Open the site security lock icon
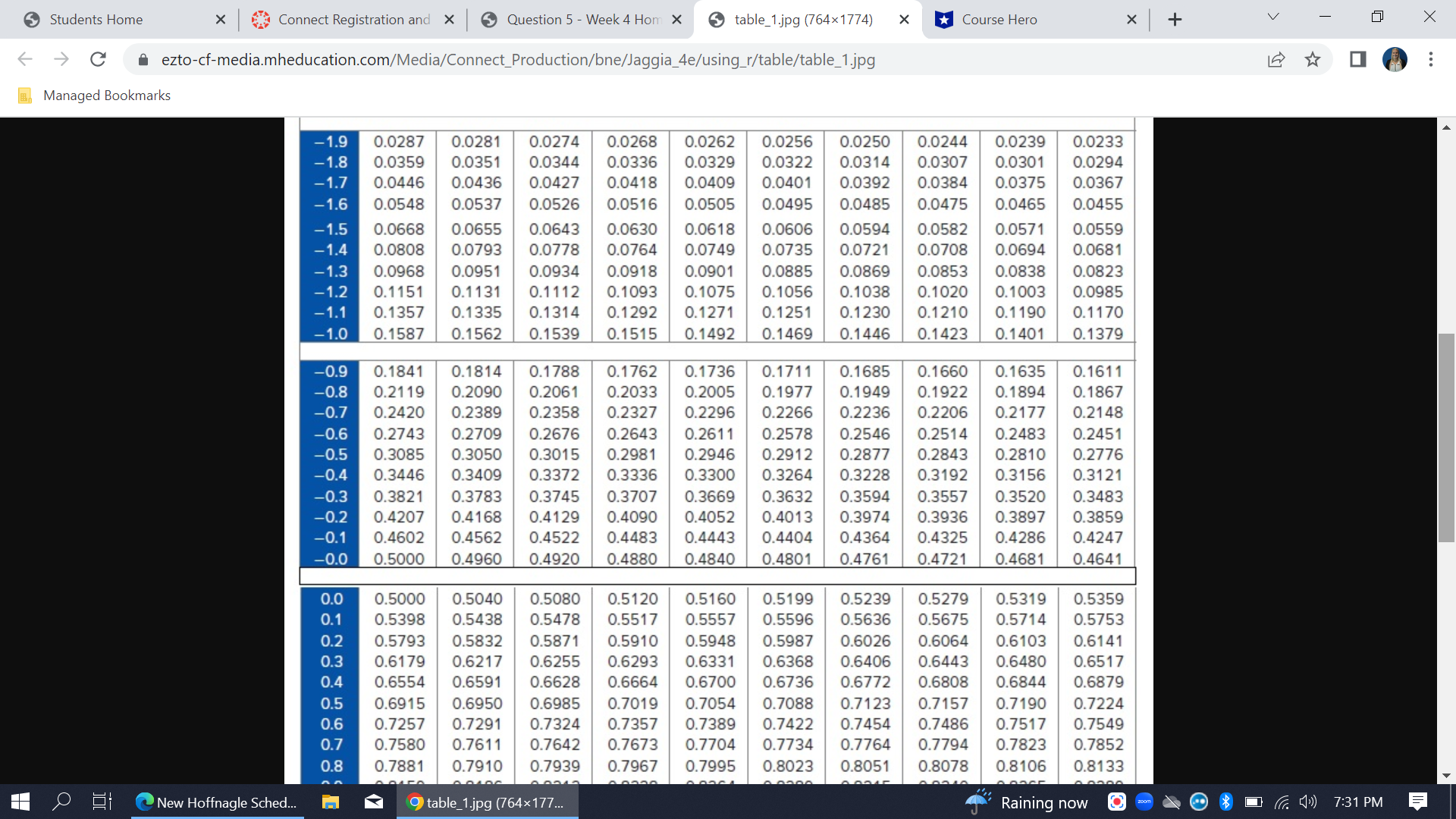Image resolution: width=1456 pixels, height=819 pixels. (x=142, y=59)
